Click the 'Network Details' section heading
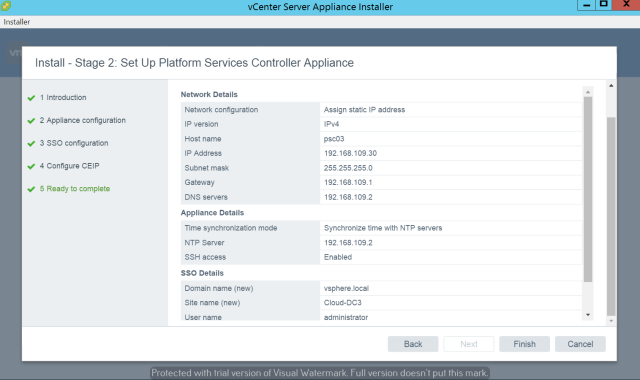 (x=209, y=95)
